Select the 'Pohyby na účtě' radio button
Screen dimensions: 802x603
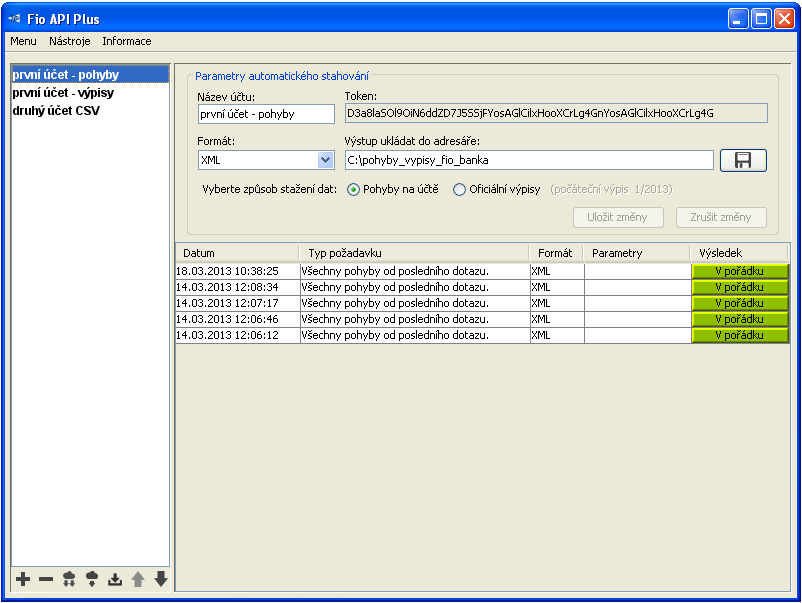(353, 190)
